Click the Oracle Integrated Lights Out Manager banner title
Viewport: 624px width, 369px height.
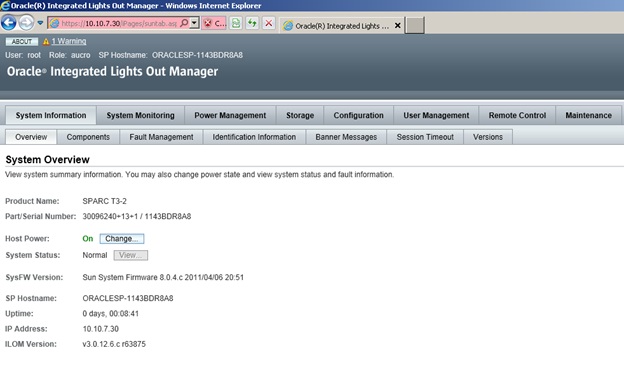tap(113, 72)
